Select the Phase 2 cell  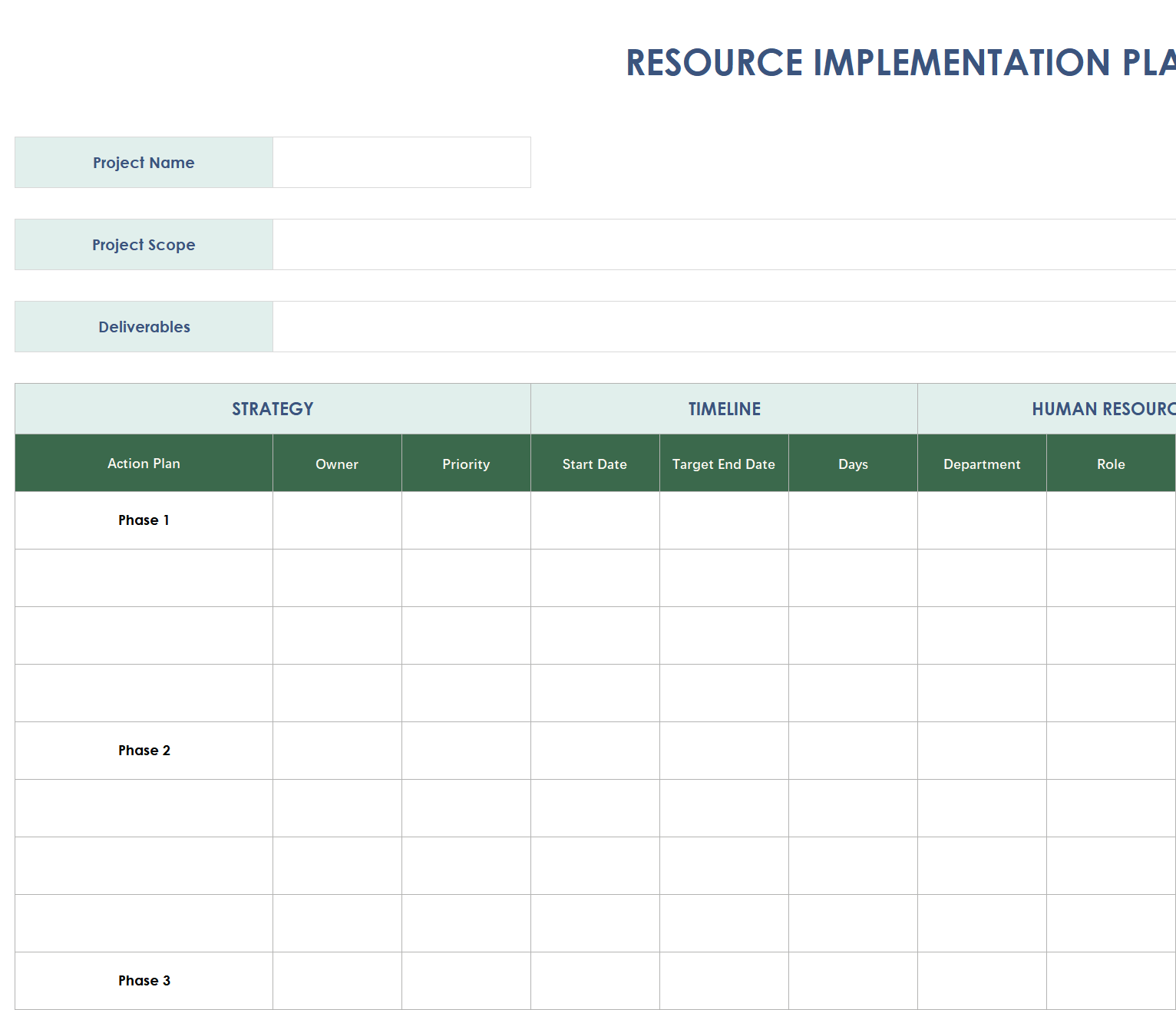pos(144,751)
